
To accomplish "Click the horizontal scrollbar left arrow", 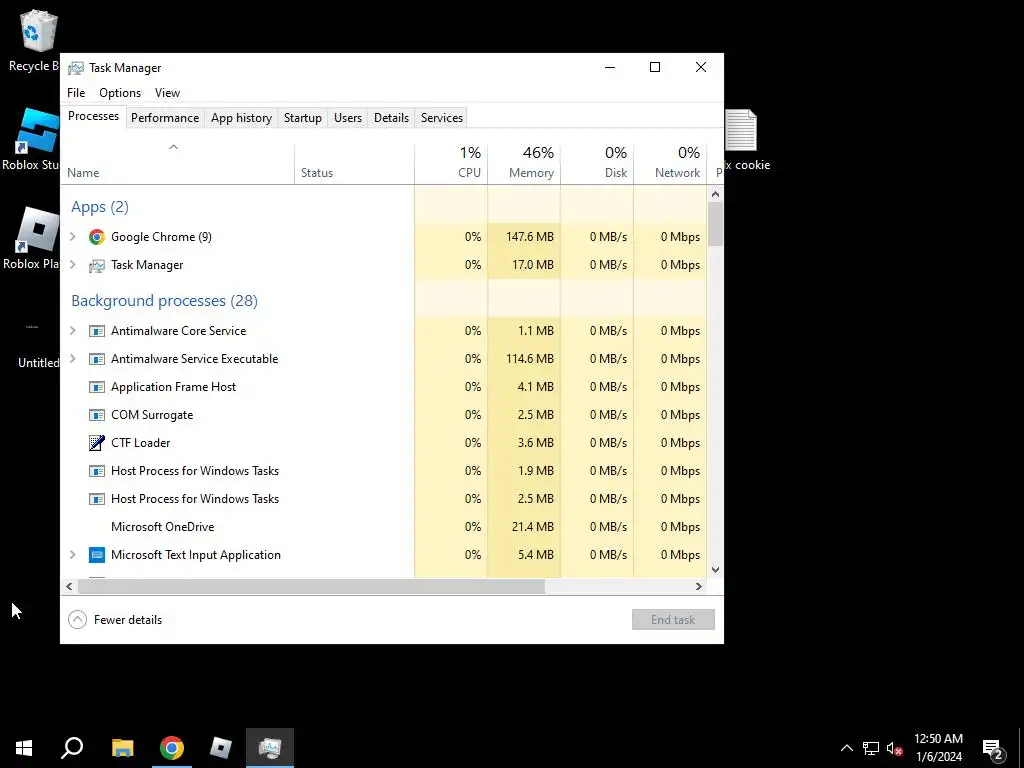I will (x=69, y=586).
